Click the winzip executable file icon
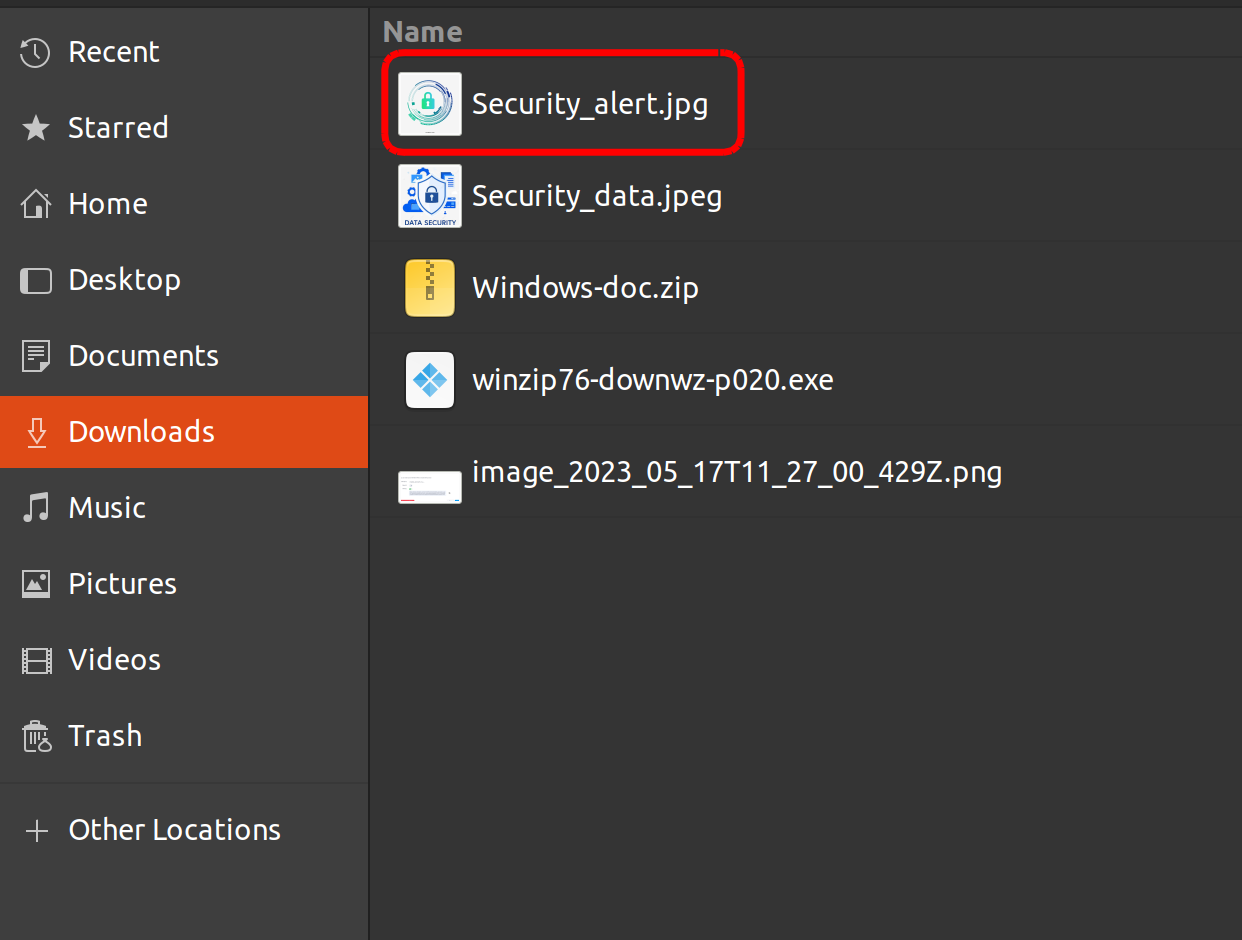The height and width of the screenshot is (940, 1242). [430, 380]
